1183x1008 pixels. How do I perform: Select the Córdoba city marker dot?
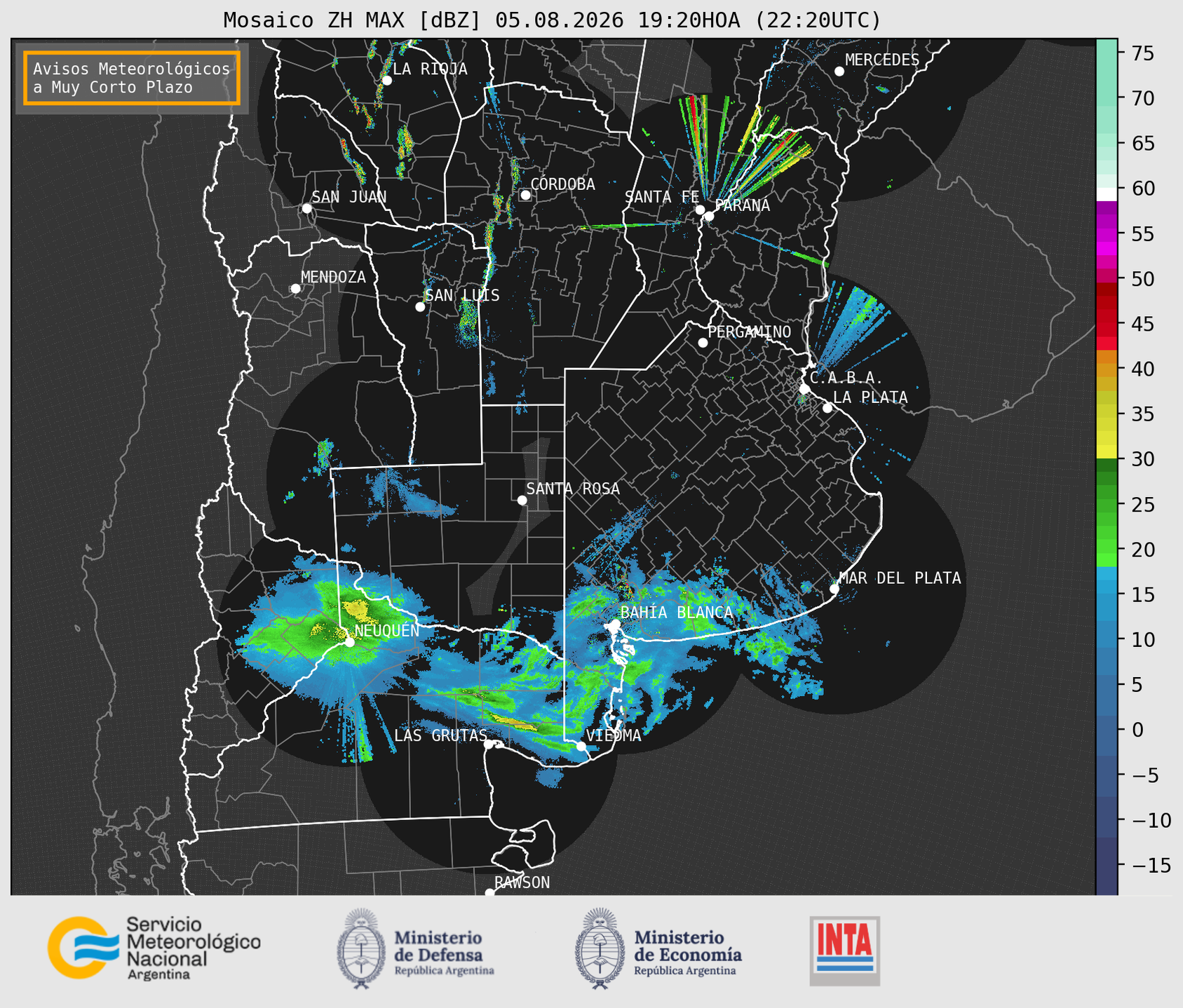pyautogui.click(x=525, y=195)
